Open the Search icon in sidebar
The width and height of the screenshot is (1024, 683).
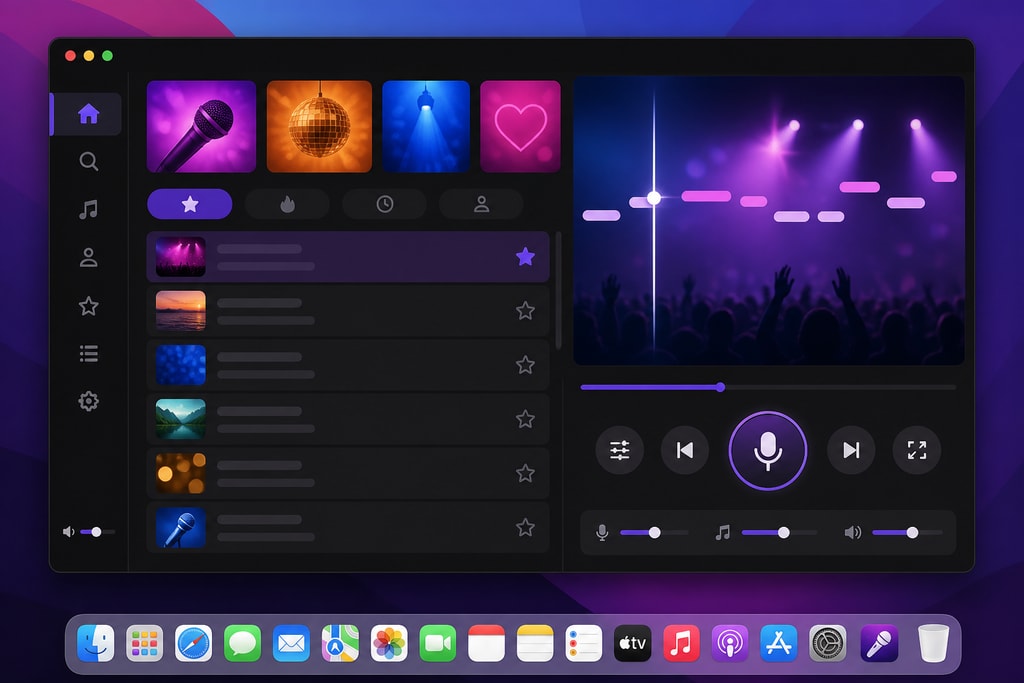(x=89, y=161)
